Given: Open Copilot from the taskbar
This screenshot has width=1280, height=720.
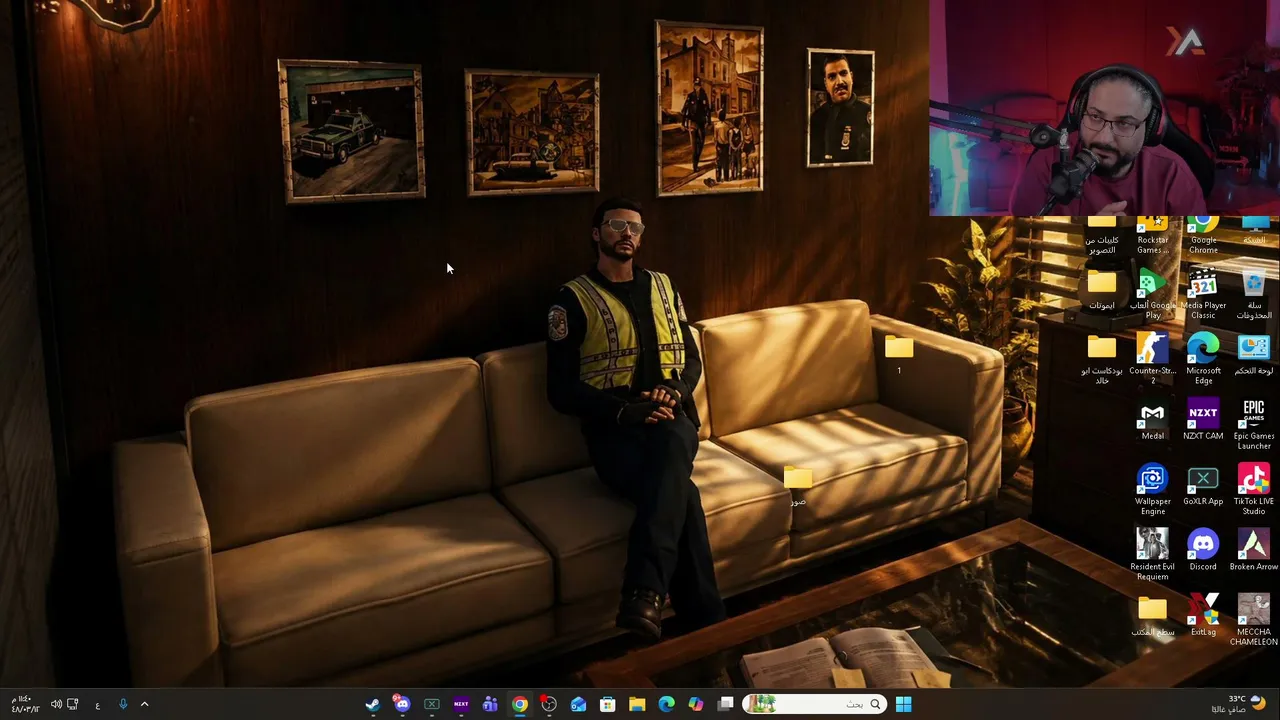Looking at the screenshot, I should pyautogui.click(x=696, y=704).
